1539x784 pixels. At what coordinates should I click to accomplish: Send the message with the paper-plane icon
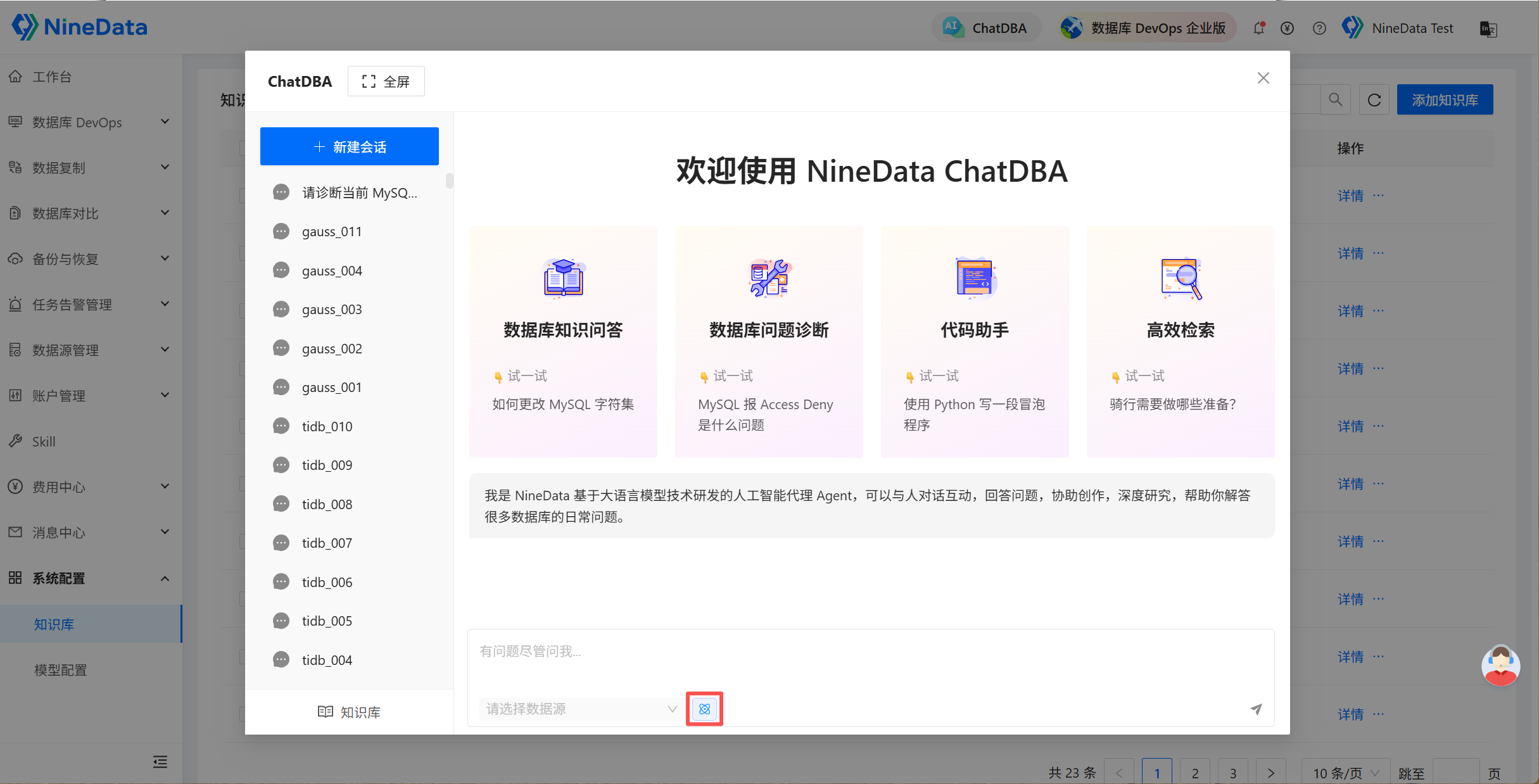coord(1256,709)
